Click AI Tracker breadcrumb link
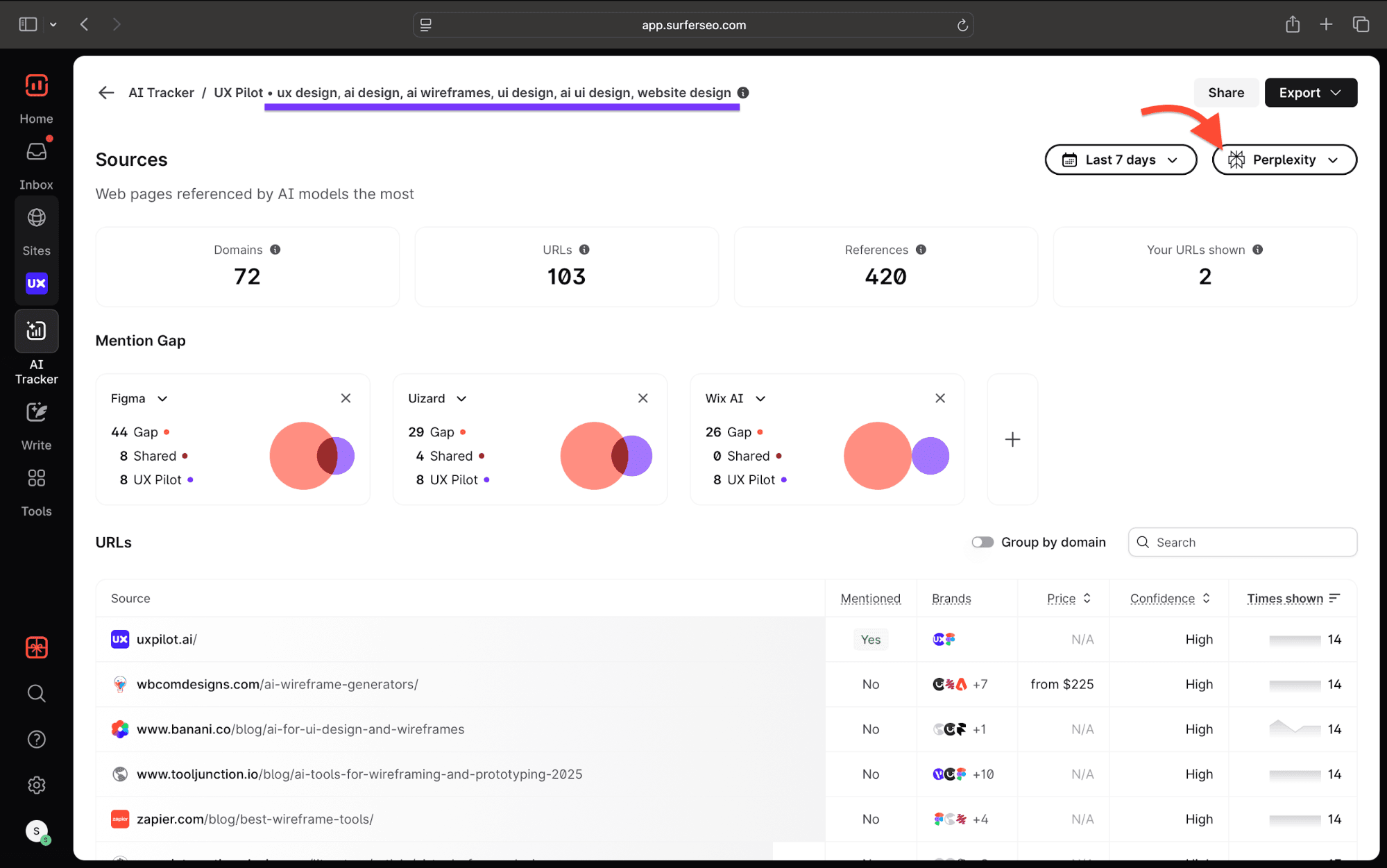This screenshot has height=868, width=1387. [x=161, y=92]
